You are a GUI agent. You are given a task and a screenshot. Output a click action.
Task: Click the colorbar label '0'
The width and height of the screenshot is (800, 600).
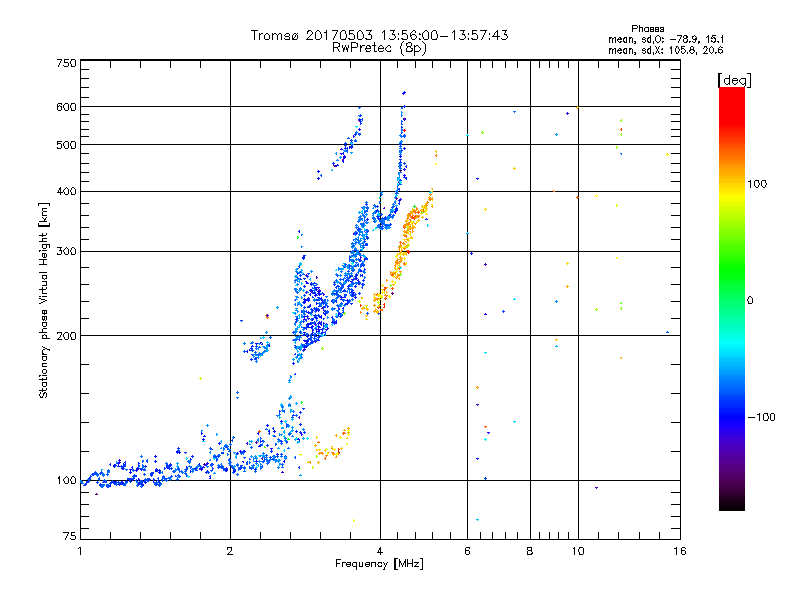(x=750, y=301)
